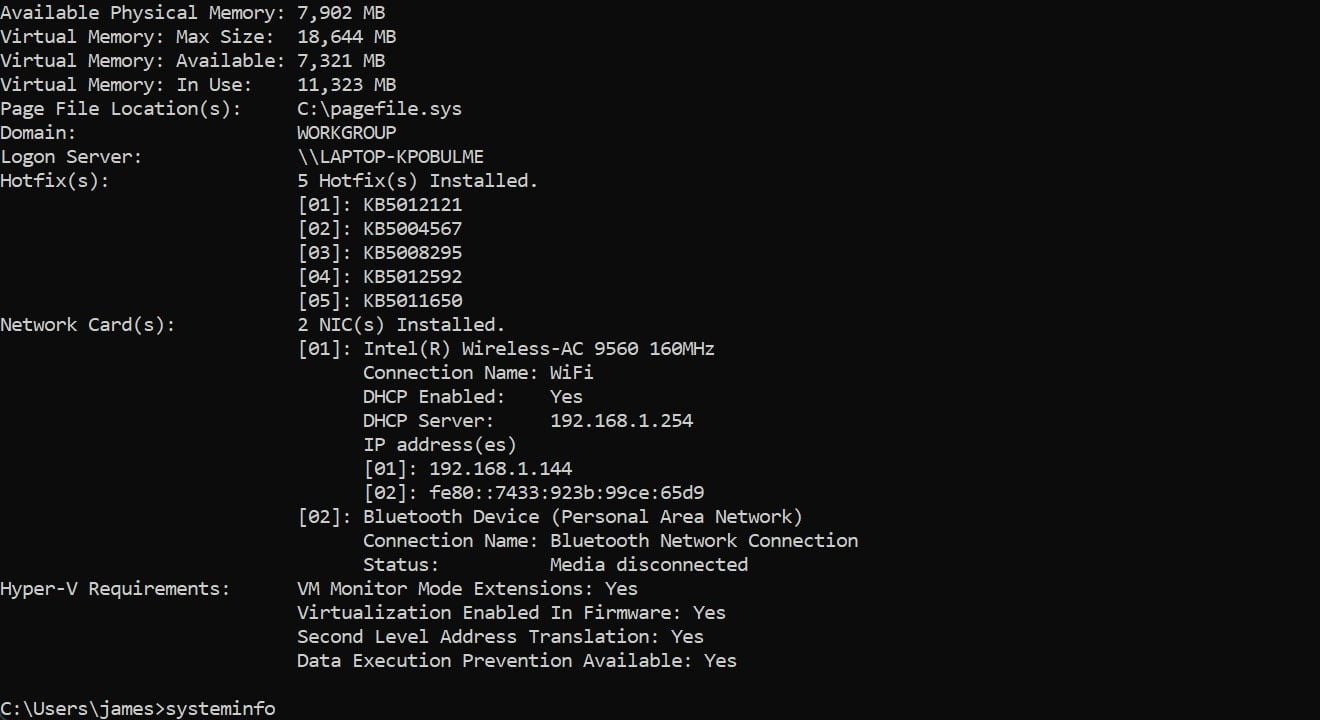Click the C:\Users\james prompt path
This screenshot has width=1320, height=720.
[x=78, y=709]
